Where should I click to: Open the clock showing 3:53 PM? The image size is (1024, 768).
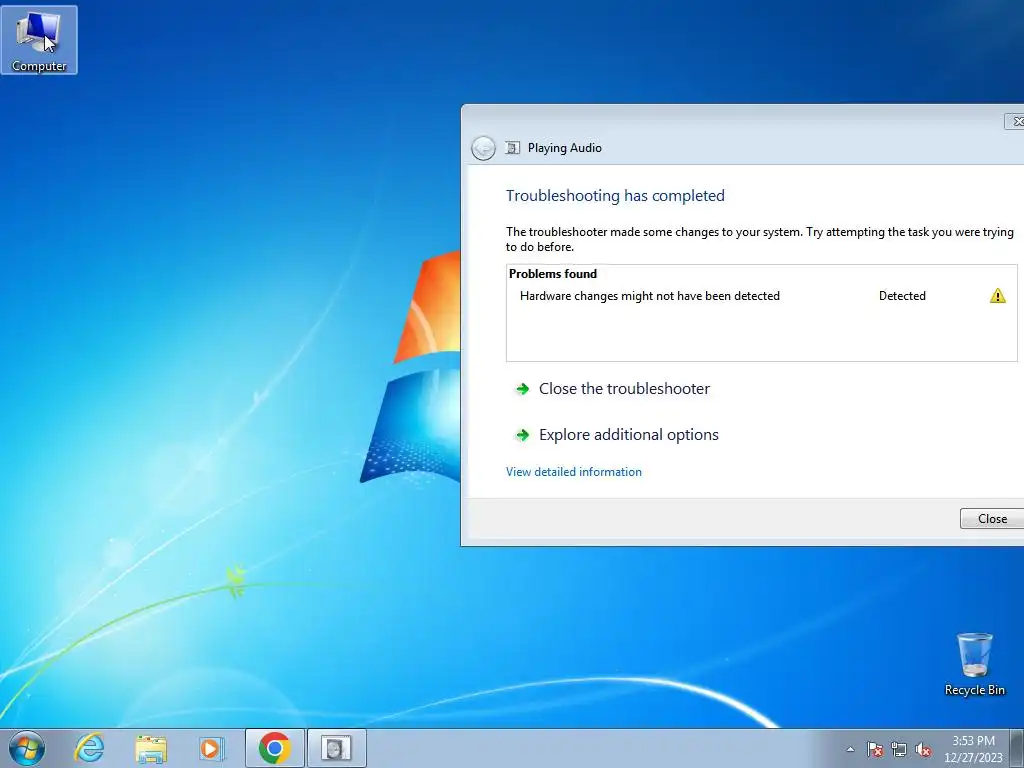click(x=973, y=749)
